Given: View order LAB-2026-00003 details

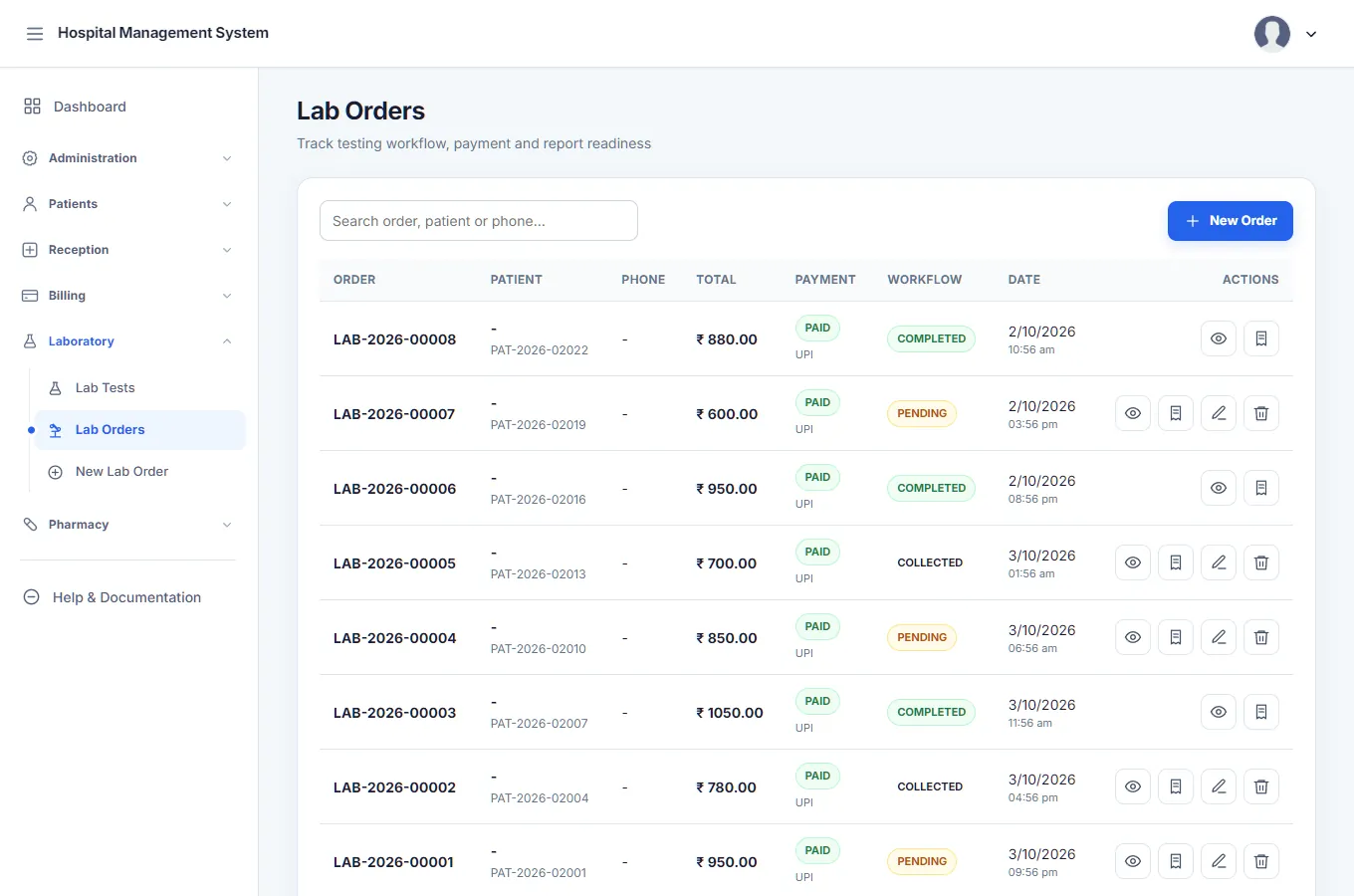Looking at the screenshot, I should 1219,712.
